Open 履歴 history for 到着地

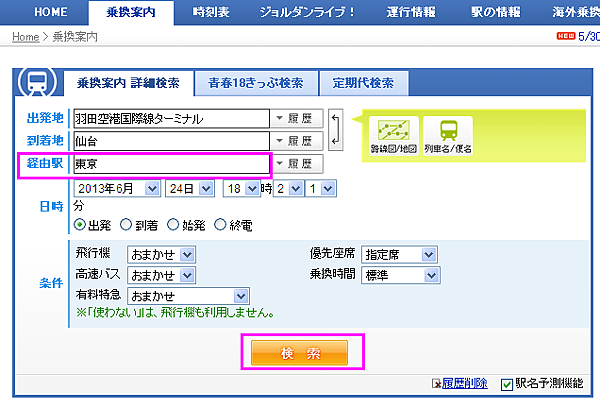point(297,141)
